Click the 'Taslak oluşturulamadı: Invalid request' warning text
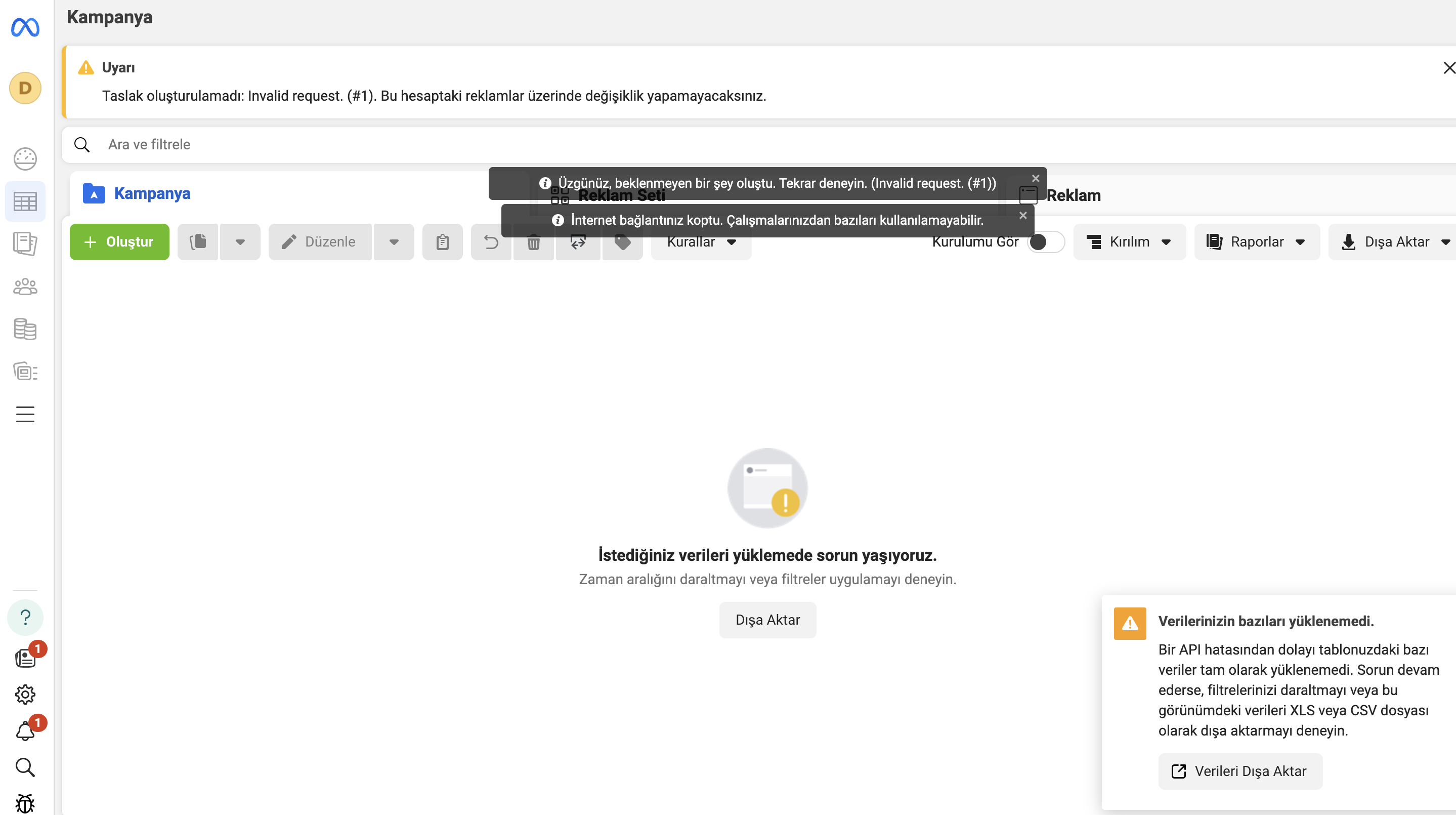This screenshot has height=815, width=1456. pos(434,96)
